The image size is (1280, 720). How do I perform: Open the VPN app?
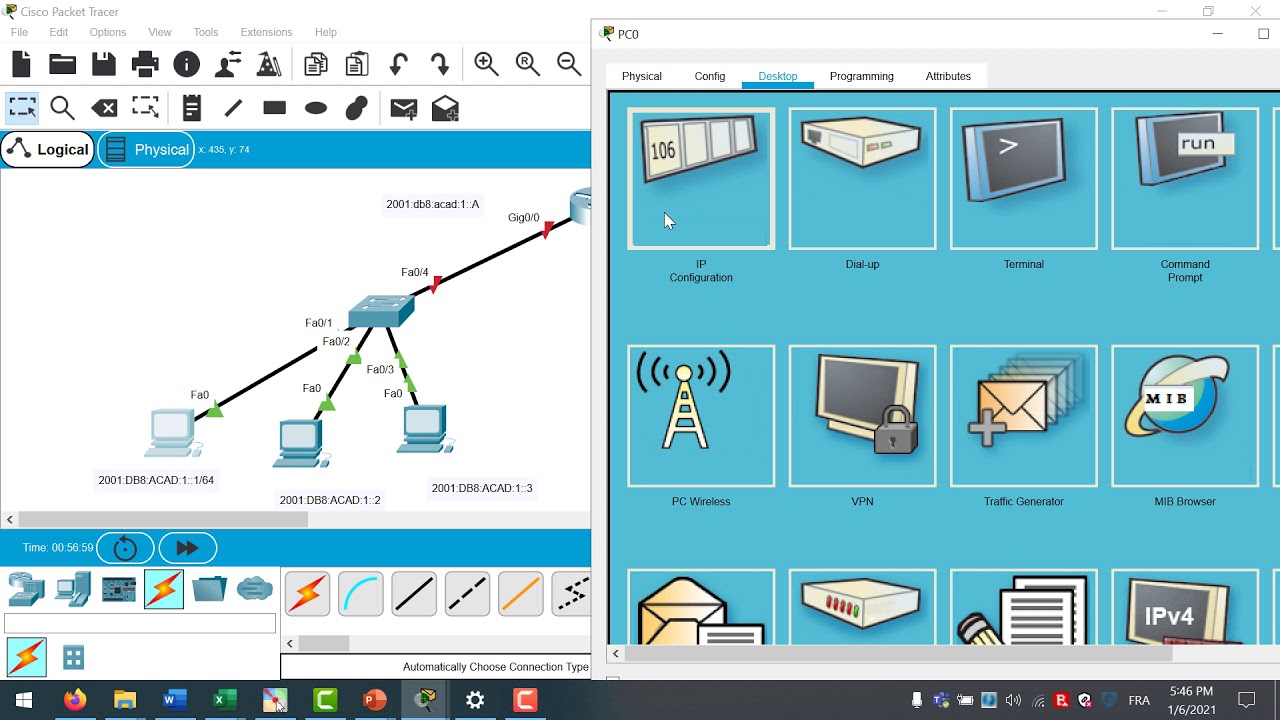pyautogui.click(x=862, y=416)
